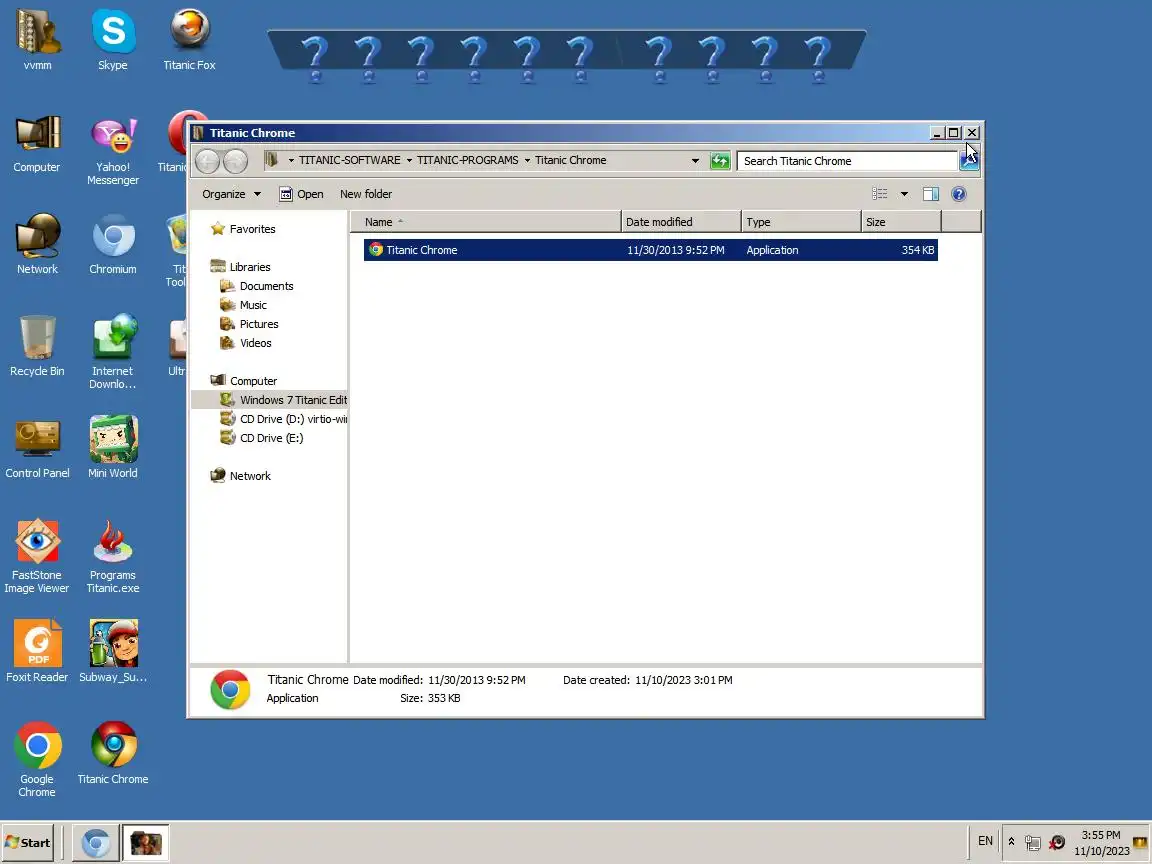This screenshot has height=864, width=1152.
Task: Launch Mini World game icon
Action: [x=112, y=449]
